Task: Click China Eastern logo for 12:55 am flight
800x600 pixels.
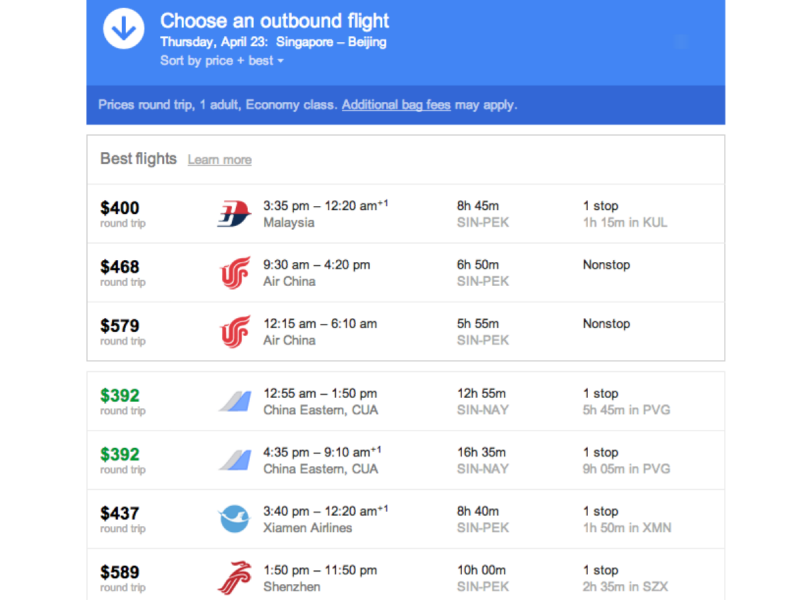Action: 234,401
